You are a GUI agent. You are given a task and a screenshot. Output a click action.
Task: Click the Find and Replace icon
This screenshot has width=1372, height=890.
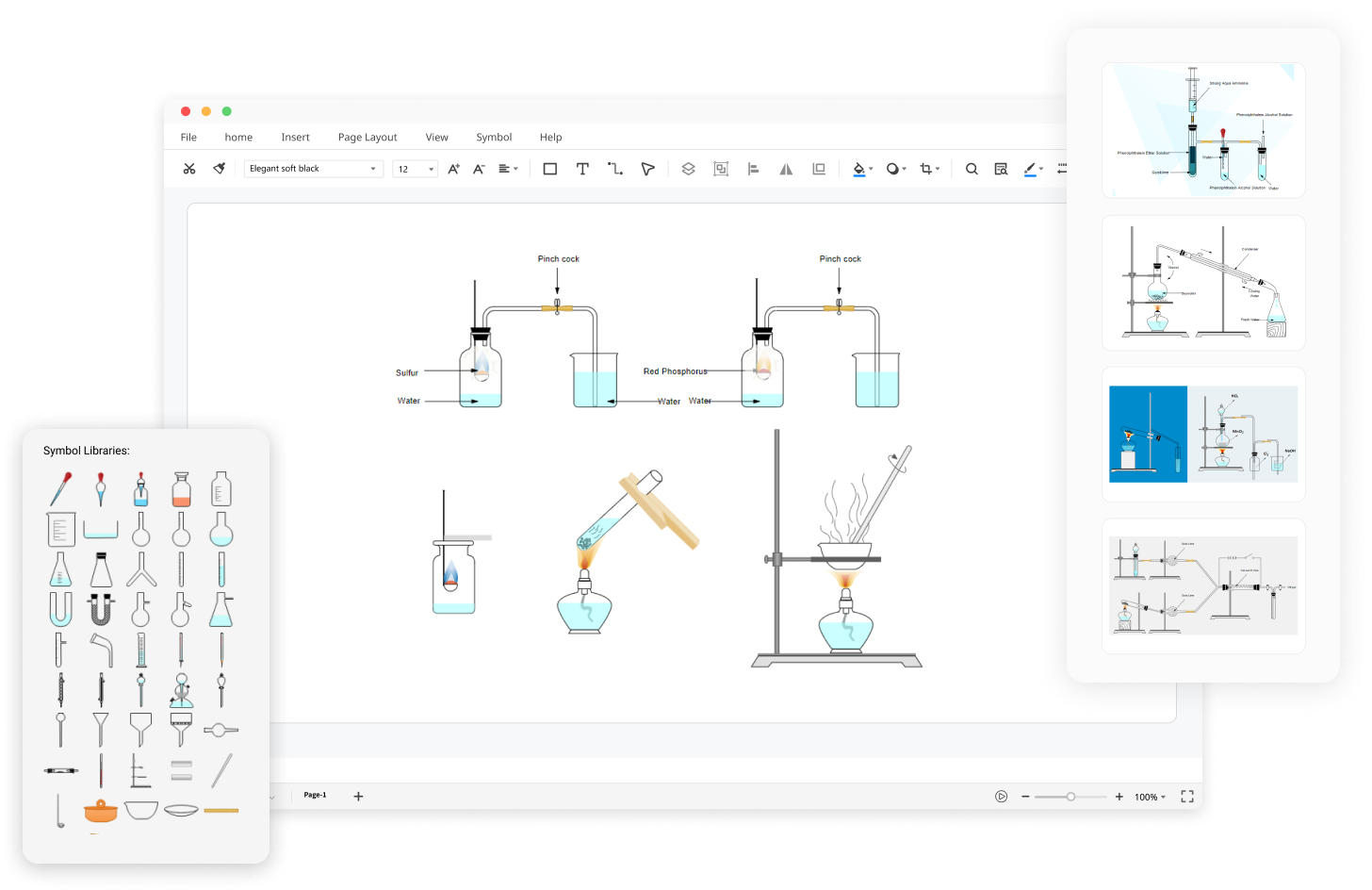coord(1001,168)
